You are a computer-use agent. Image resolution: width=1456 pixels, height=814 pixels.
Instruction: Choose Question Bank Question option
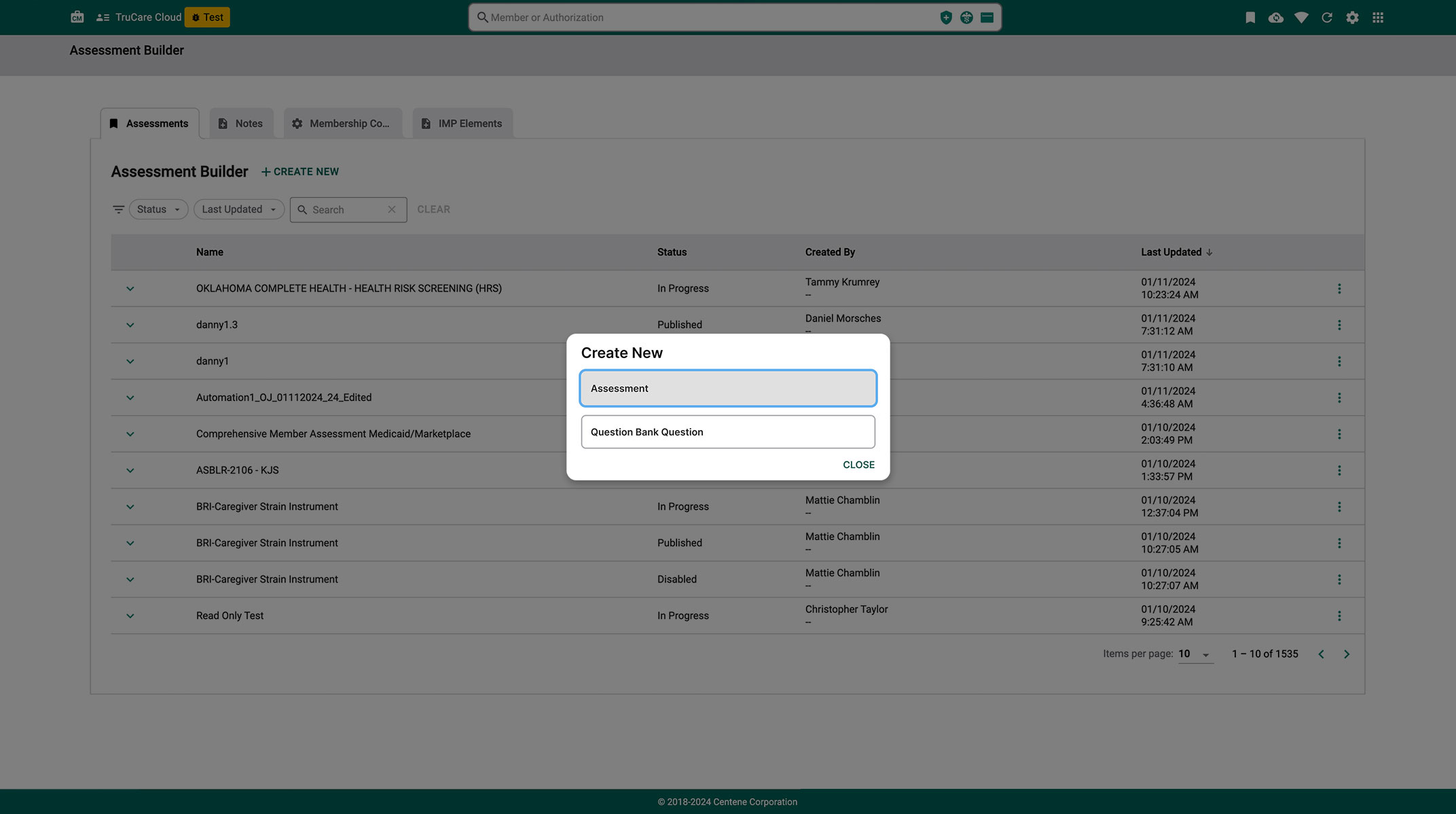tap(728, 432)
